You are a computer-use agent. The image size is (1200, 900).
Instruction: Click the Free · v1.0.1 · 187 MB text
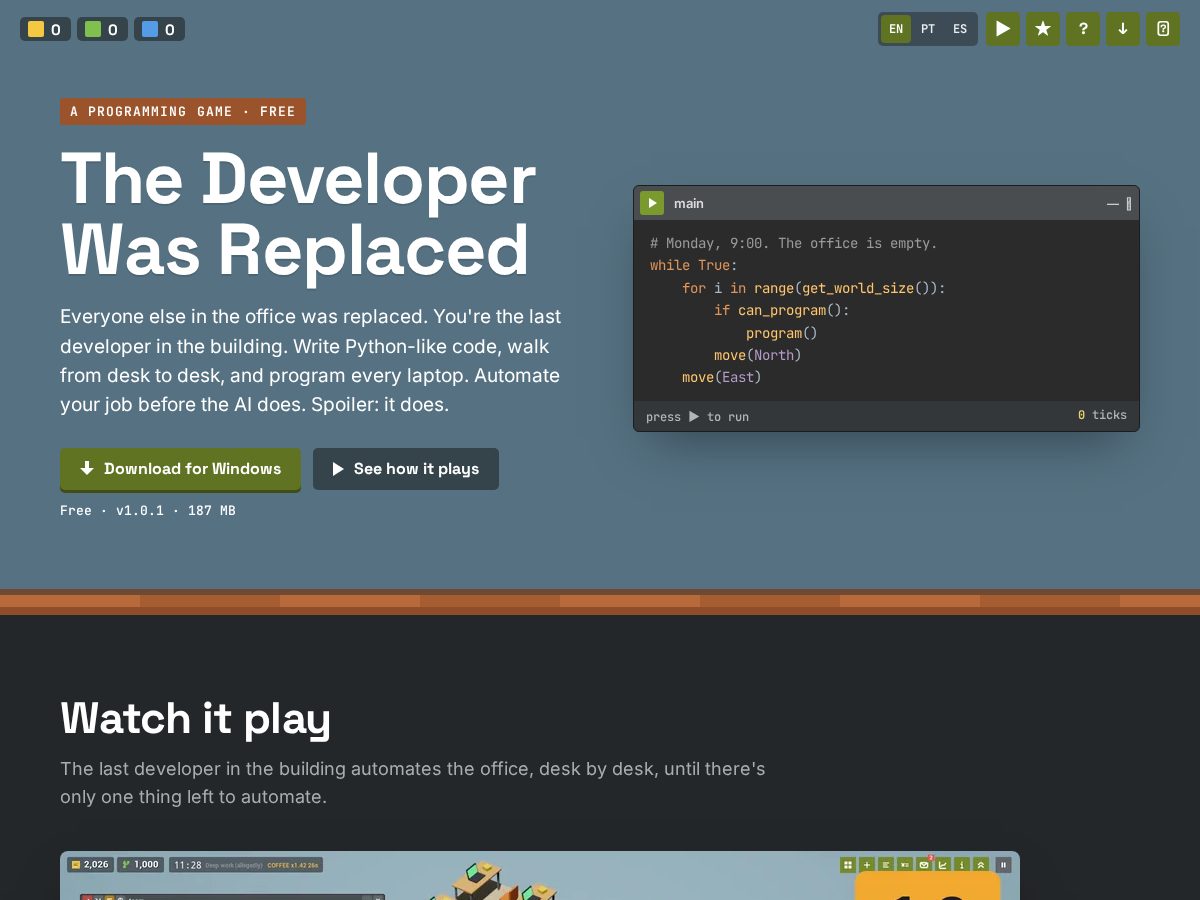point(148,510)
